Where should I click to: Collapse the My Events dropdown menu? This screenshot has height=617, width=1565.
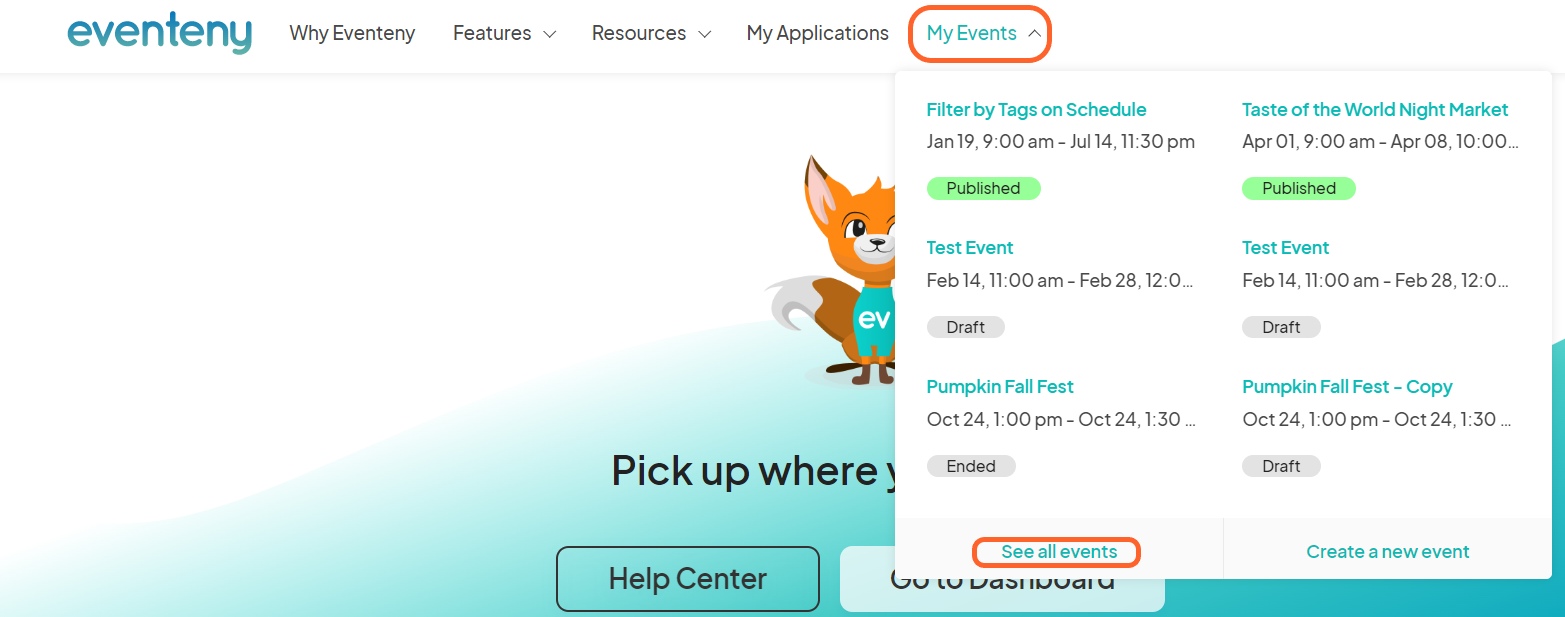point(980,34)
